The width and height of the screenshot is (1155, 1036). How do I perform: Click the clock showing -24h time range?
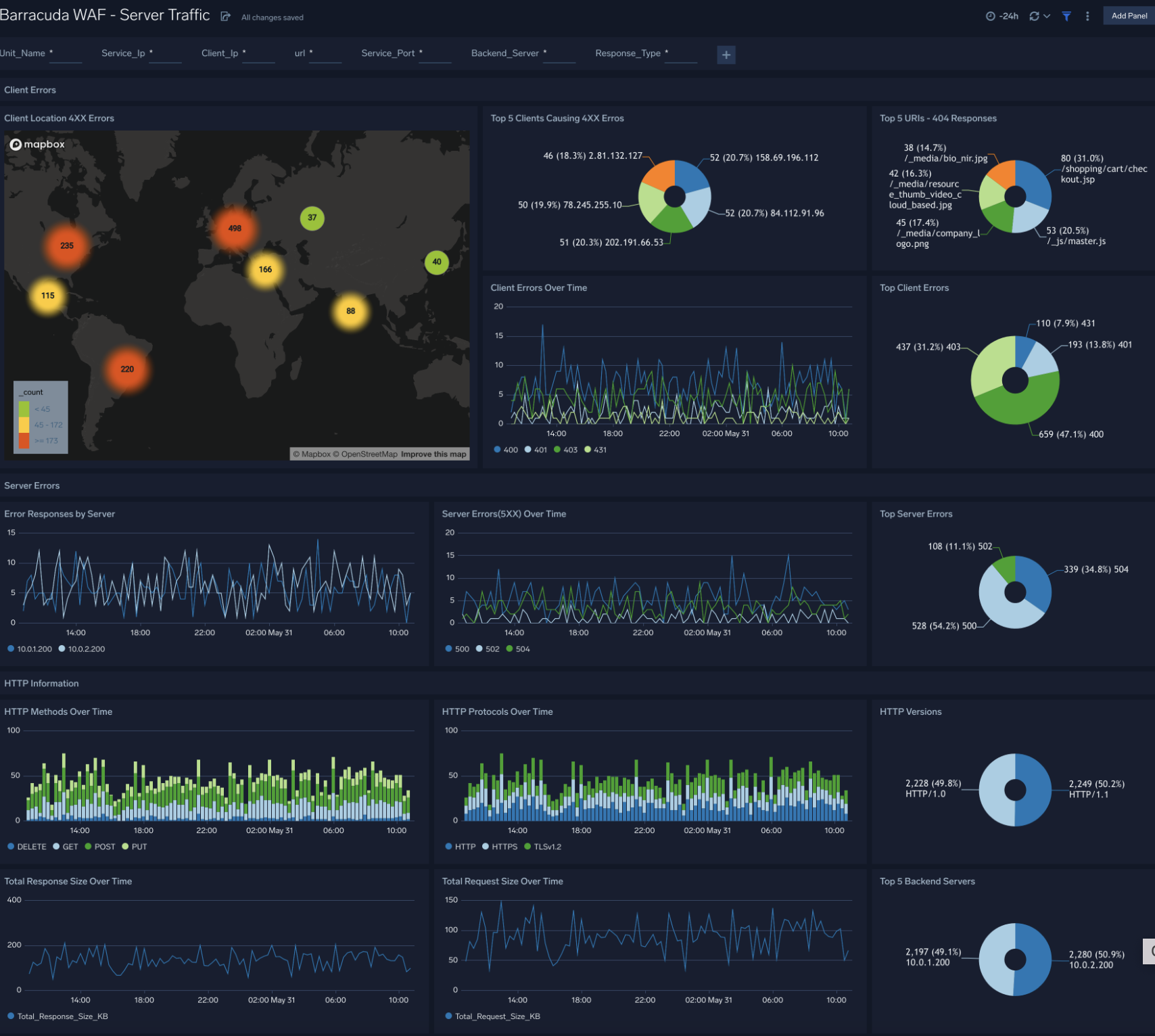pyautogui.click(x=1006, y=15)
